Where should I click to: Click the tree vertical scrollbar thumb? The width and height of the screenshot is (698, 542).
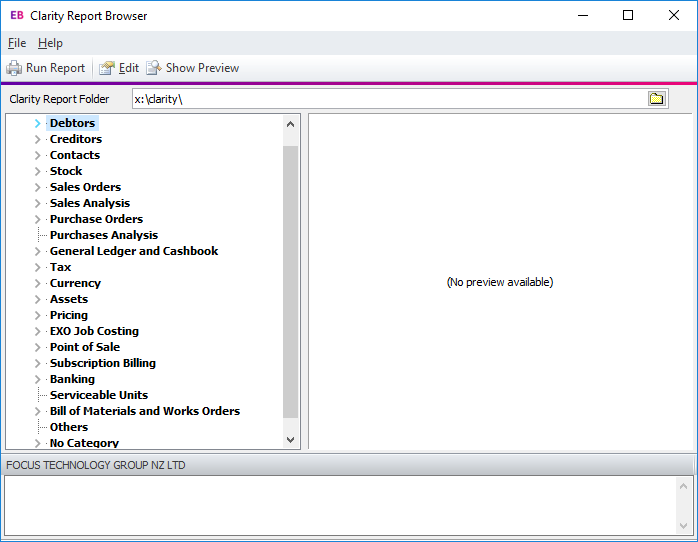tap(290, 282)
